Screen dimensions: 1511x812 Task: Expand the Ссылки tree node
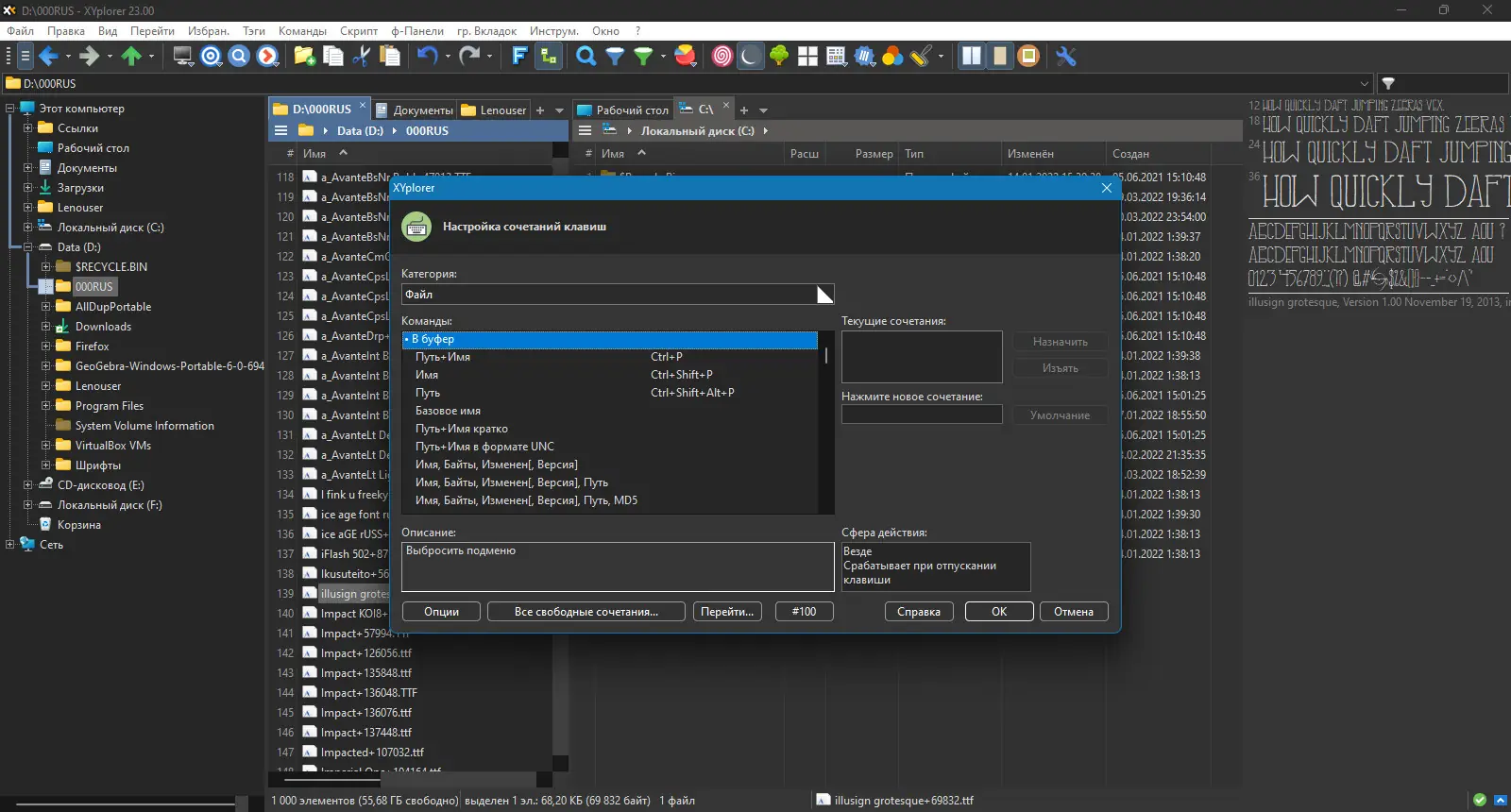pos(27,128)
